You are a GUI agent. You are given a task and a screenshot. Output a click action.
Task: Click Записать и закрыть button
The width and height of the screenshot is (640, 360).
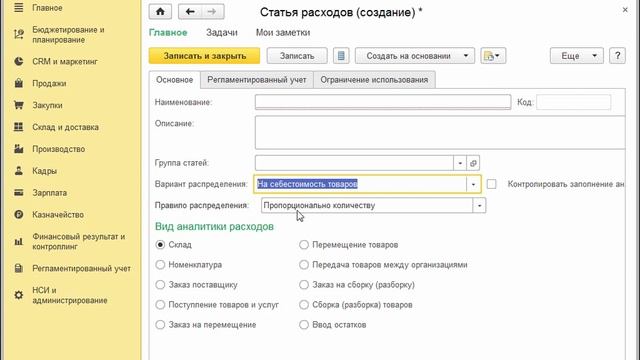[204, 56]
